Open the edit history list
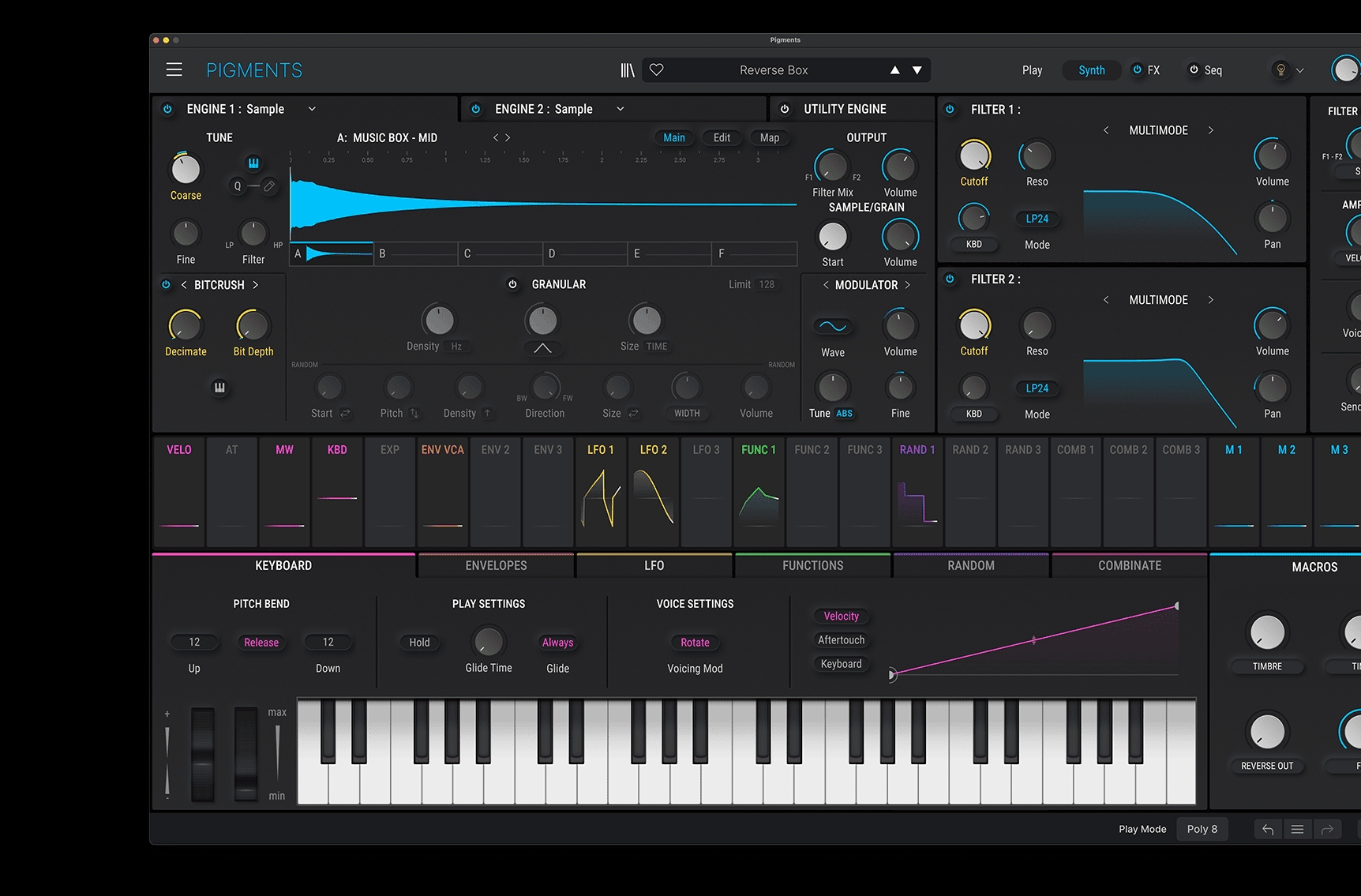The height and width of the screenshot is (896, 1361). click(x=1297, y=829)
